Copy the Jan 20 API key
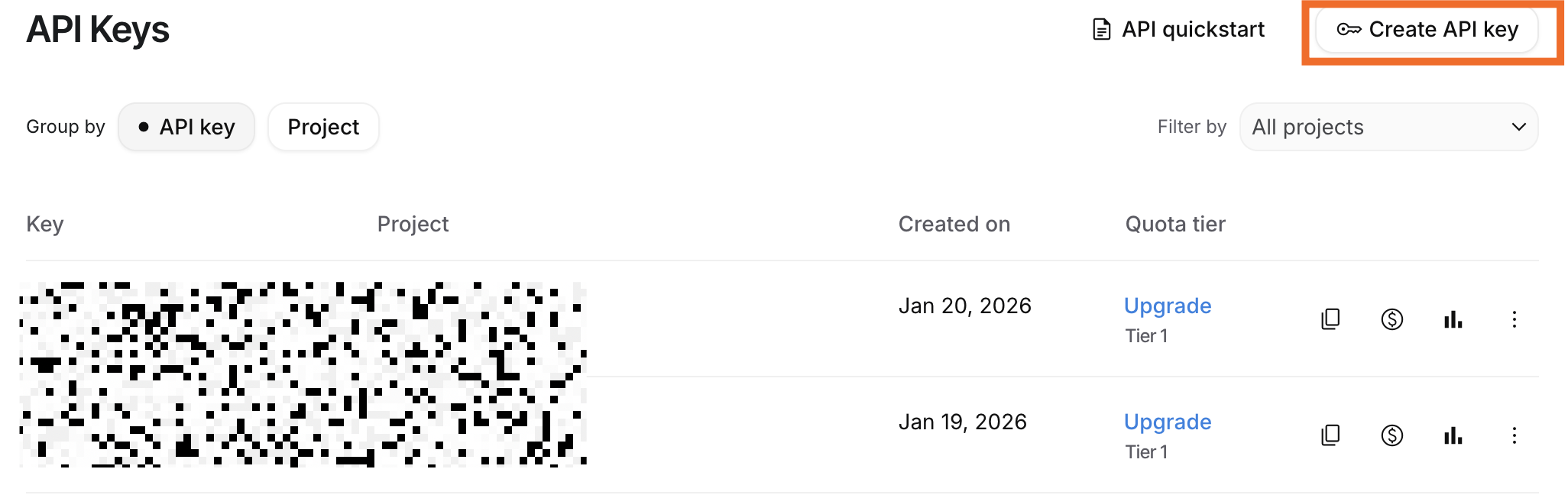This screenshot has width=1568, height=495. (1330, 319)
